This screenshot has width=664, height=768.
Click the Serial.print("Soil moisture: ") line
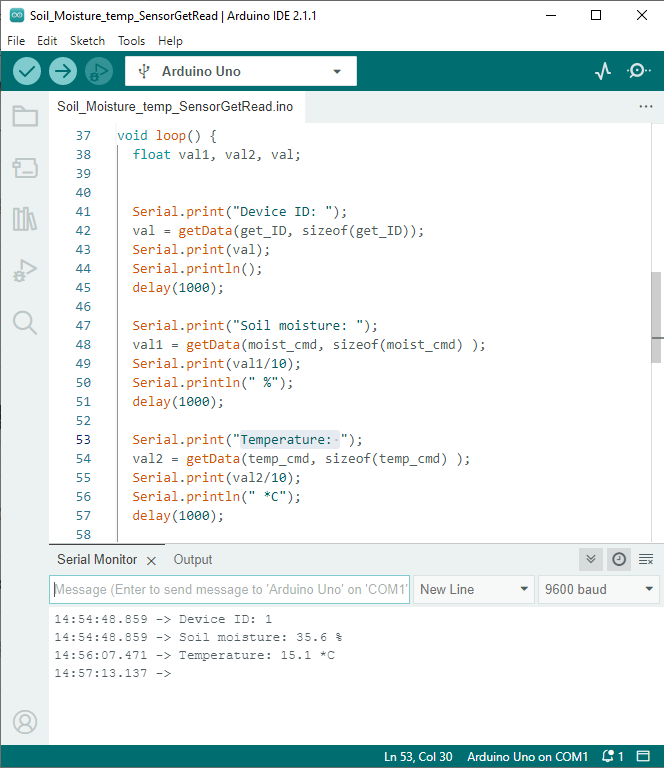coord(255,326)
